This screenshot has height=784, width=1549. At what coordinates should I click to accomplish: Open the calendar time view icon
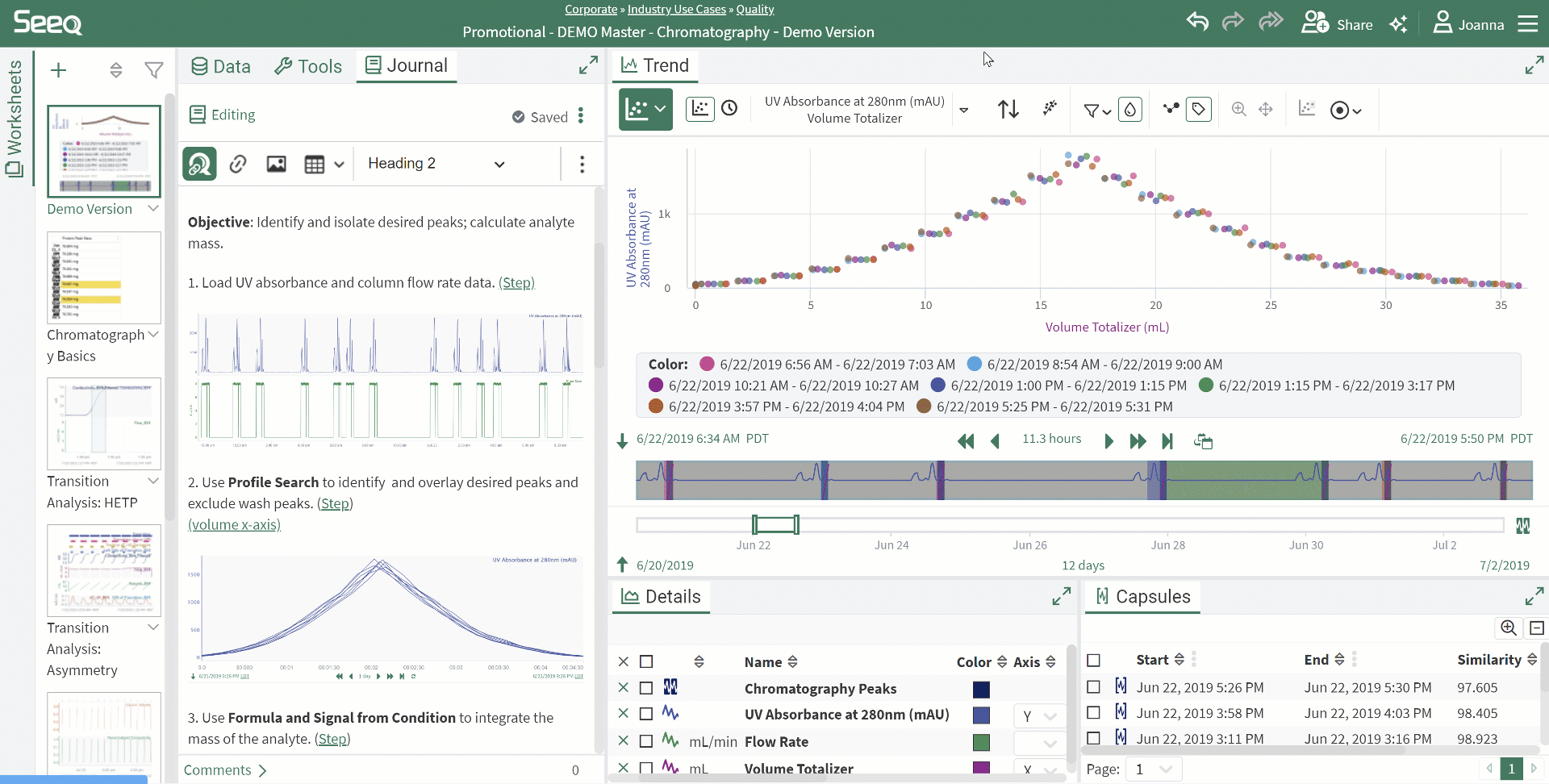tap(729, 109)
